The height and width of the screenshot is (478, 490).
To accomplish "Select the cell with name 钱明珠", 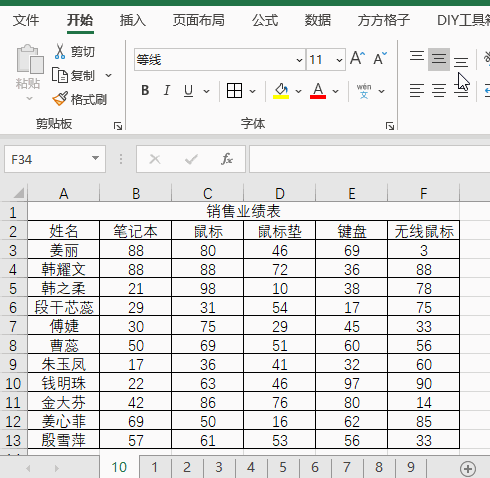I will coord(64,383).
